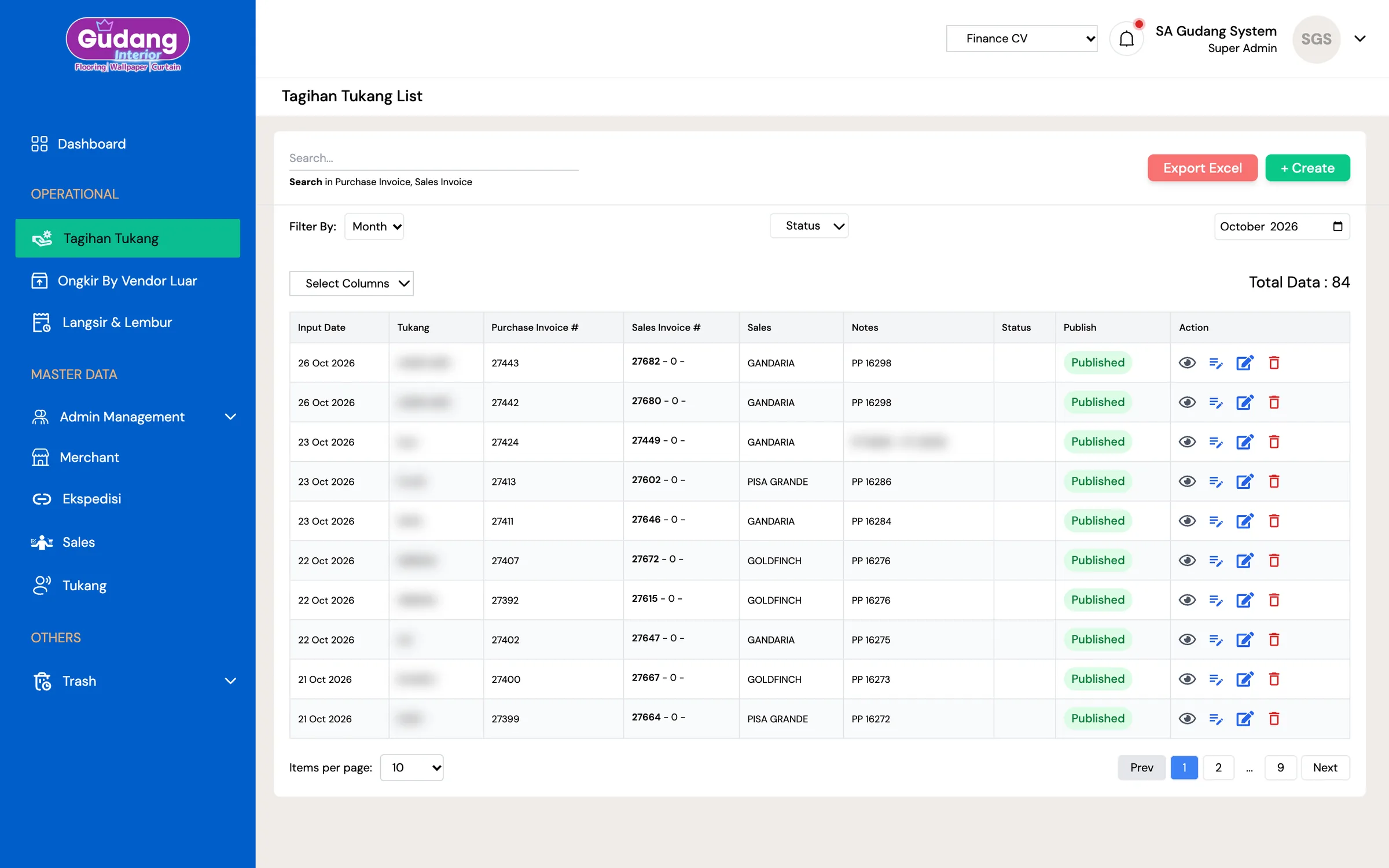The height and width of the screenshot is (868, 1389).
Task: Go to the Next page
Action: tap(1325, 767)
